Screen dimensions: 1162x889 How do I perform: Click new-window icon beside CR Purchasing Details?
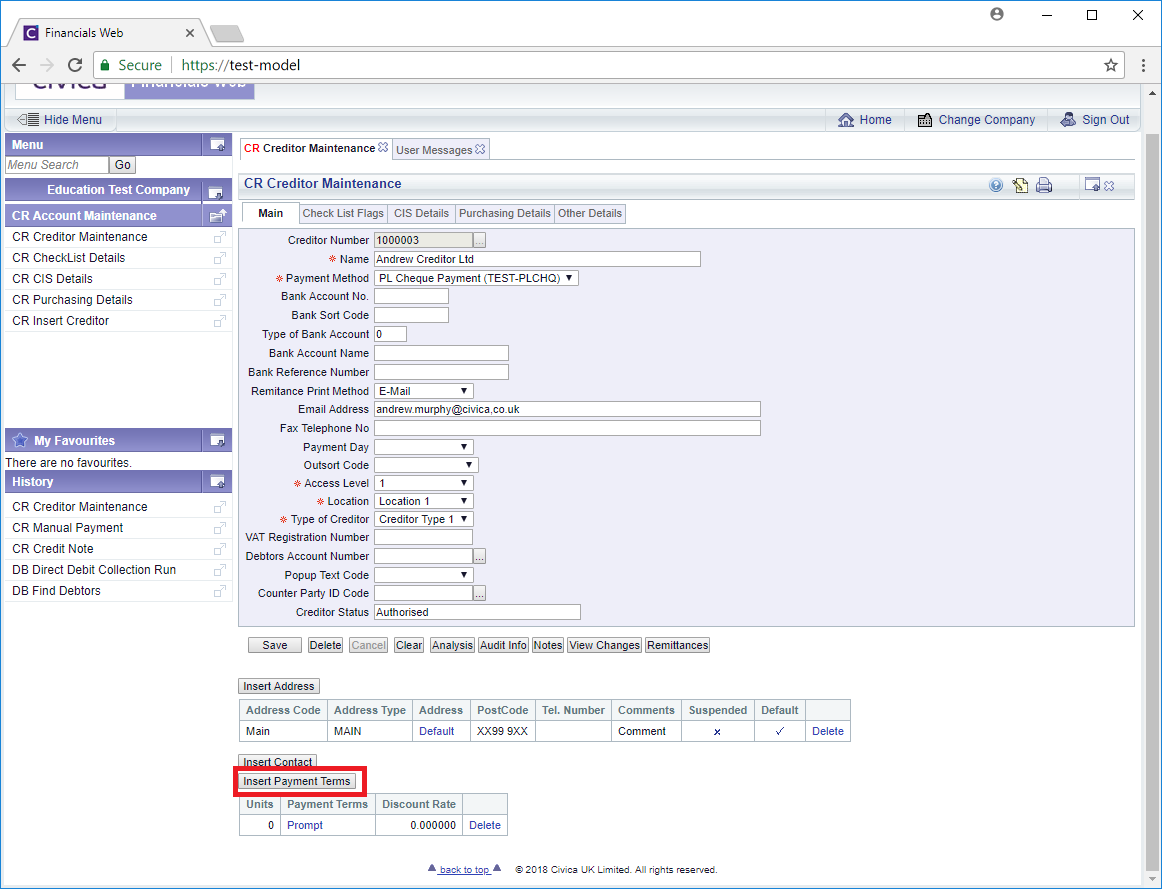pyautogui.click(x=219, y=300)
